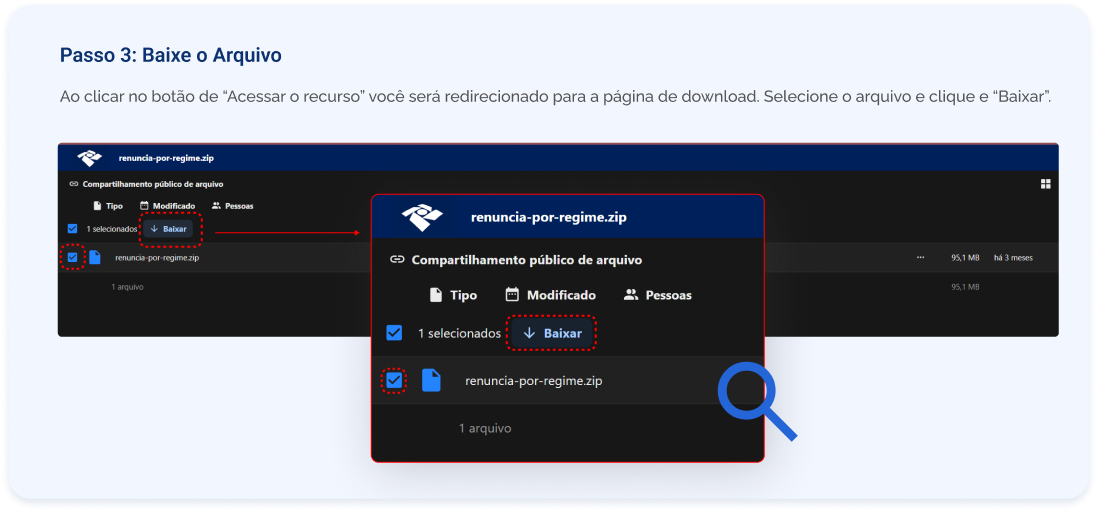The width and height of the screenshot is (1098, 512).
Task: Open the three-dot options for the file row
Action: (920, 258)
